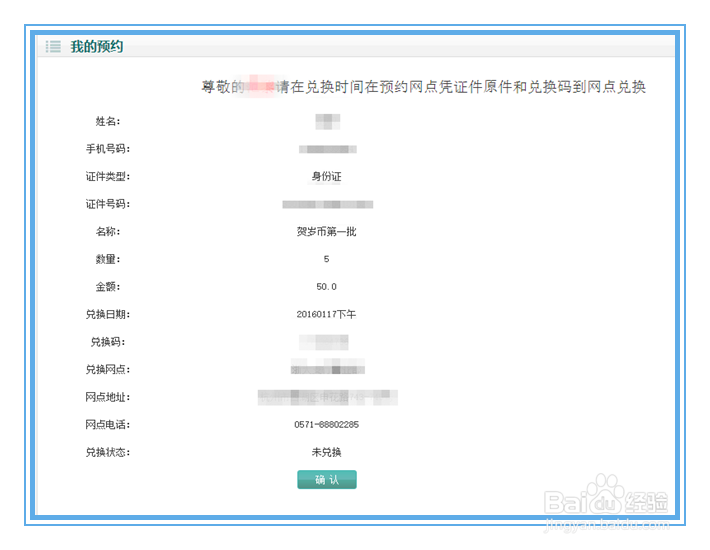The width and height of the screenshot is (710, 550).
Task: Select the 我的预约 heading text
Action: coord(96,46)
